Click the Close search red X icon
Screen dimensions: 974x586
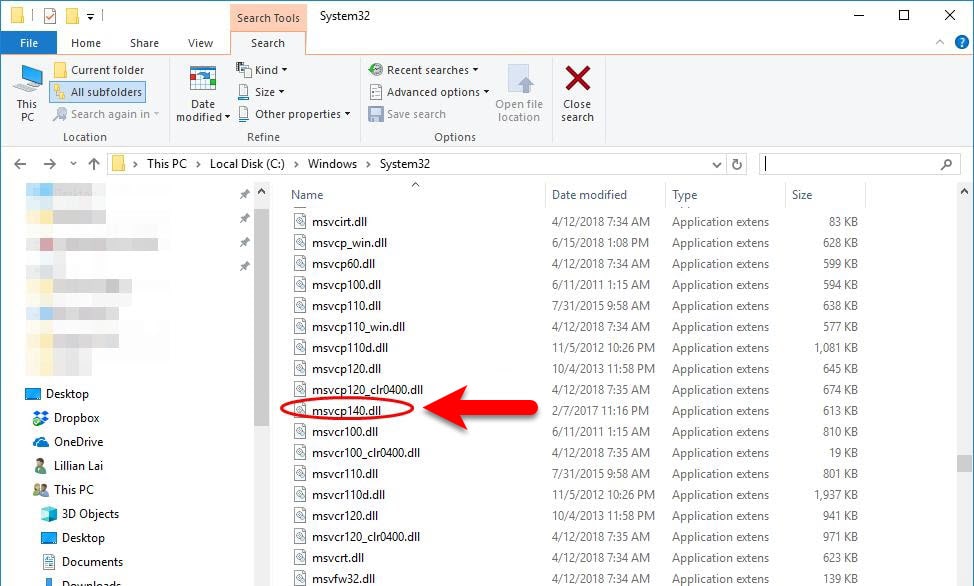(577, 80)
